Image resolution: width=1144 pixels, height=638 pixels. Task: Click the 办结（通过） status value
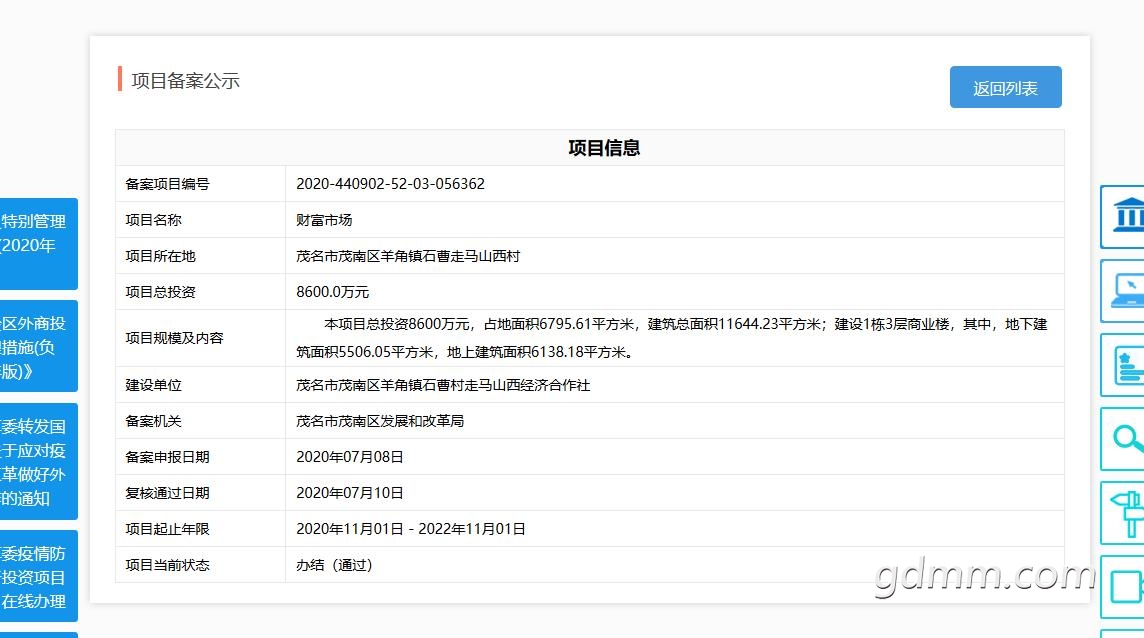tap(334, 565)
